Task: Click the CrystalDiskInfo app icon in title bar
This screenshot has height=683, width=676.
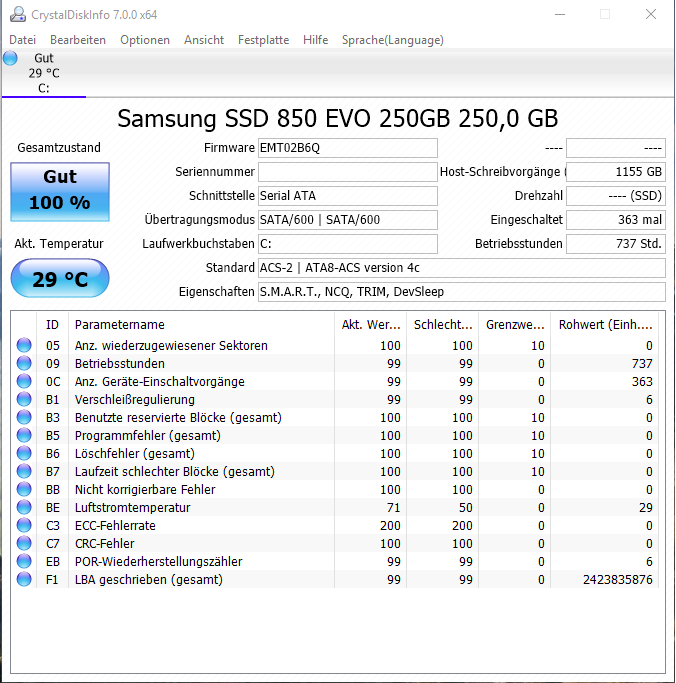Action: (x=18, y=14)
